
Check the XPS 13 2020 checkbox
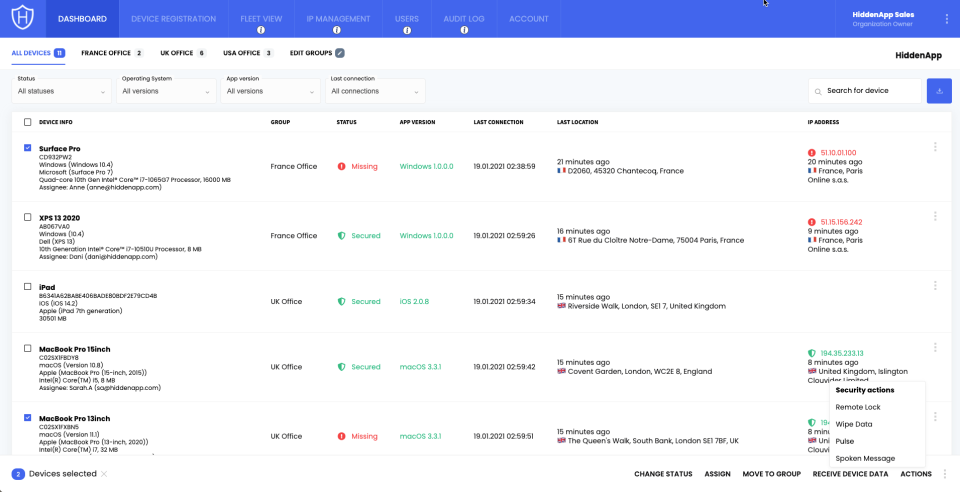coord(28,217)
